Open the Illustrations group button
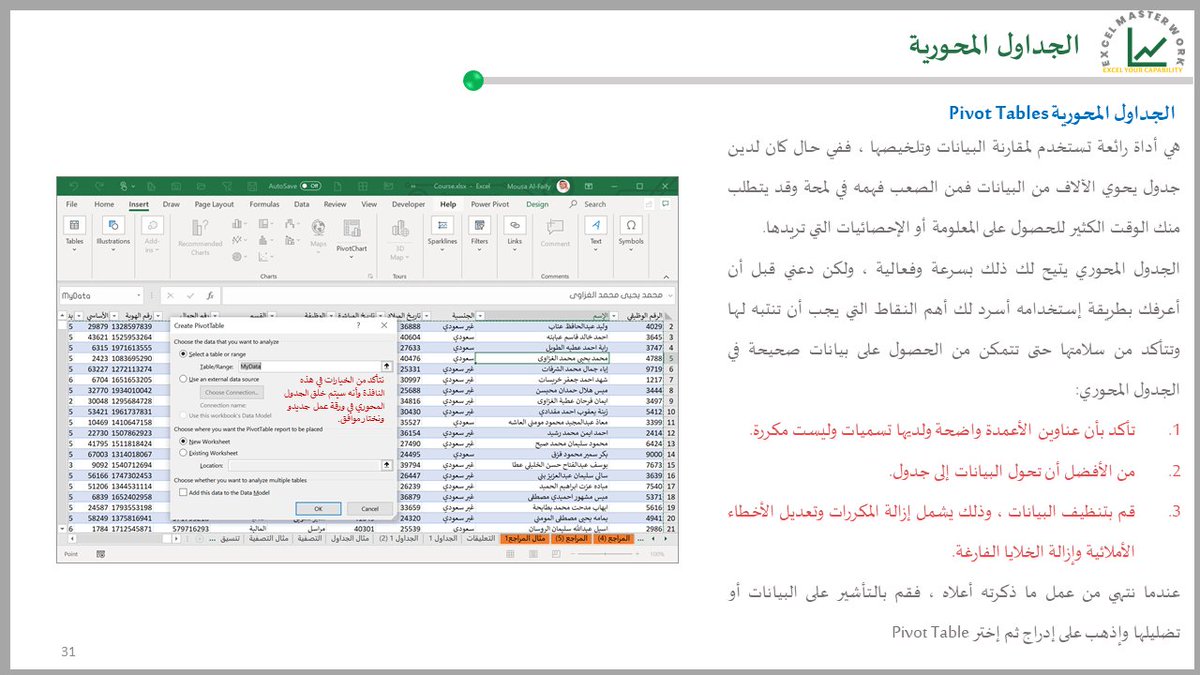This screenshot has width=1200, height=675. pos(113,233)
